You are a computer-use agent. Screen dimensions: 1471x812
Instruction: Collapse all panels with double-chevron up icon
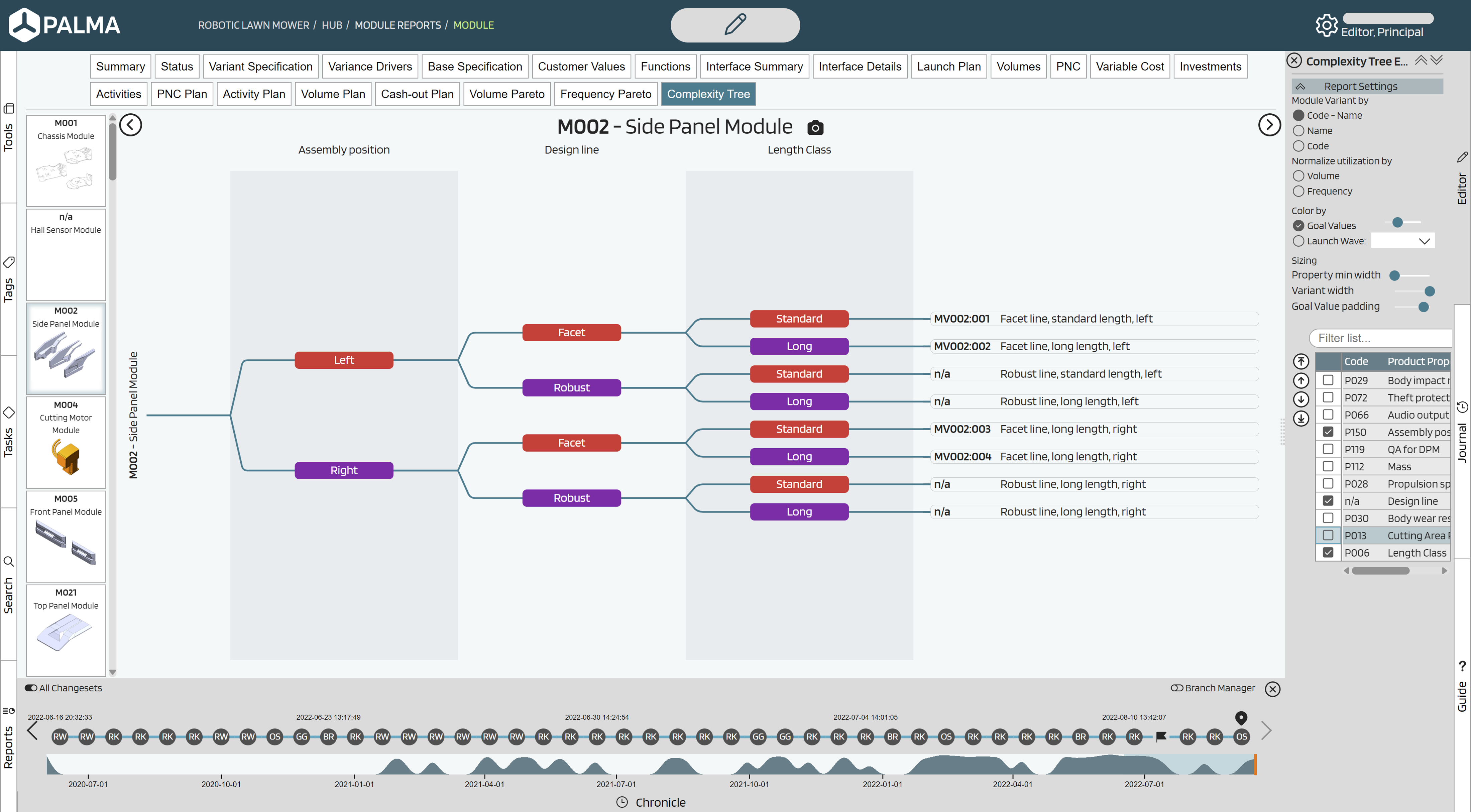pos(1421,60)
